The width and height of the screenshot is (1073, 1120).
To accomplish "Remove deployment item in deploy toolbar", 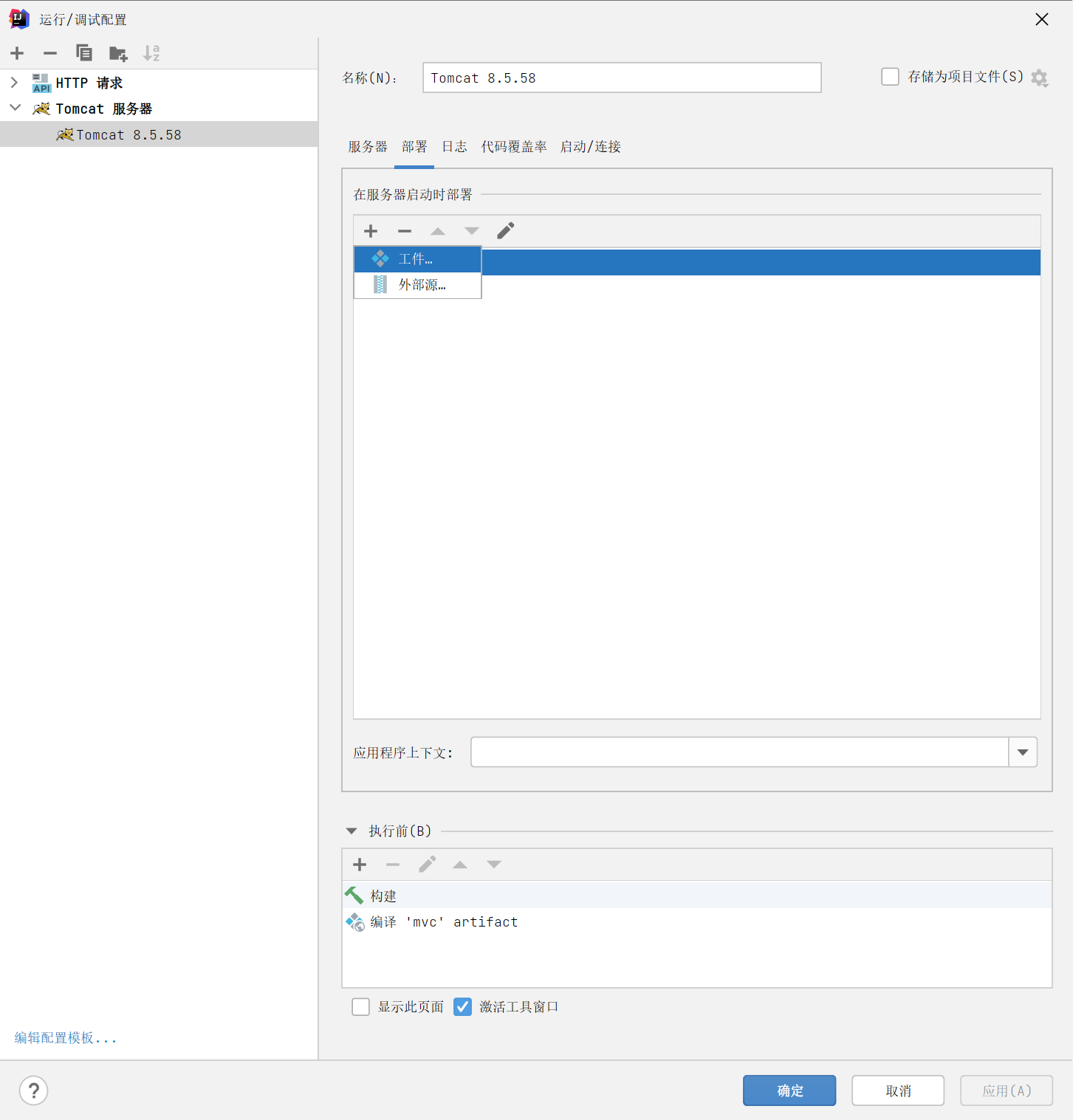I will pyautogui.click(x=405, y=231).
